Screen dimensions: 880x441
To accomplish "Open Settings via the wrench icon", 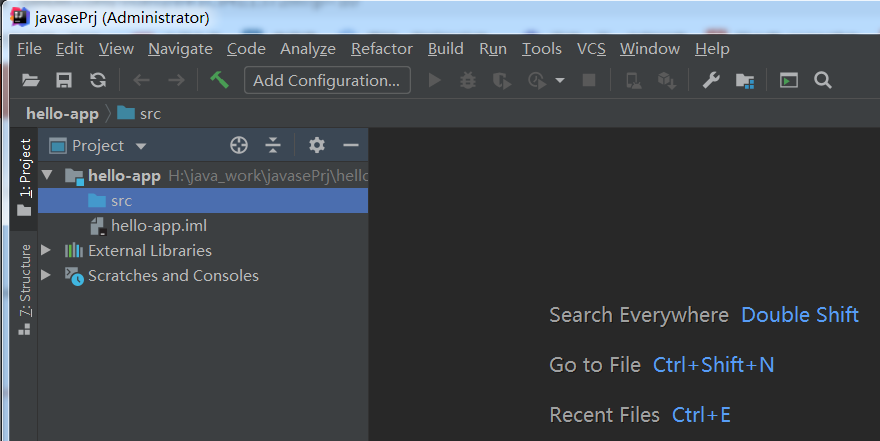I will 710,81.
